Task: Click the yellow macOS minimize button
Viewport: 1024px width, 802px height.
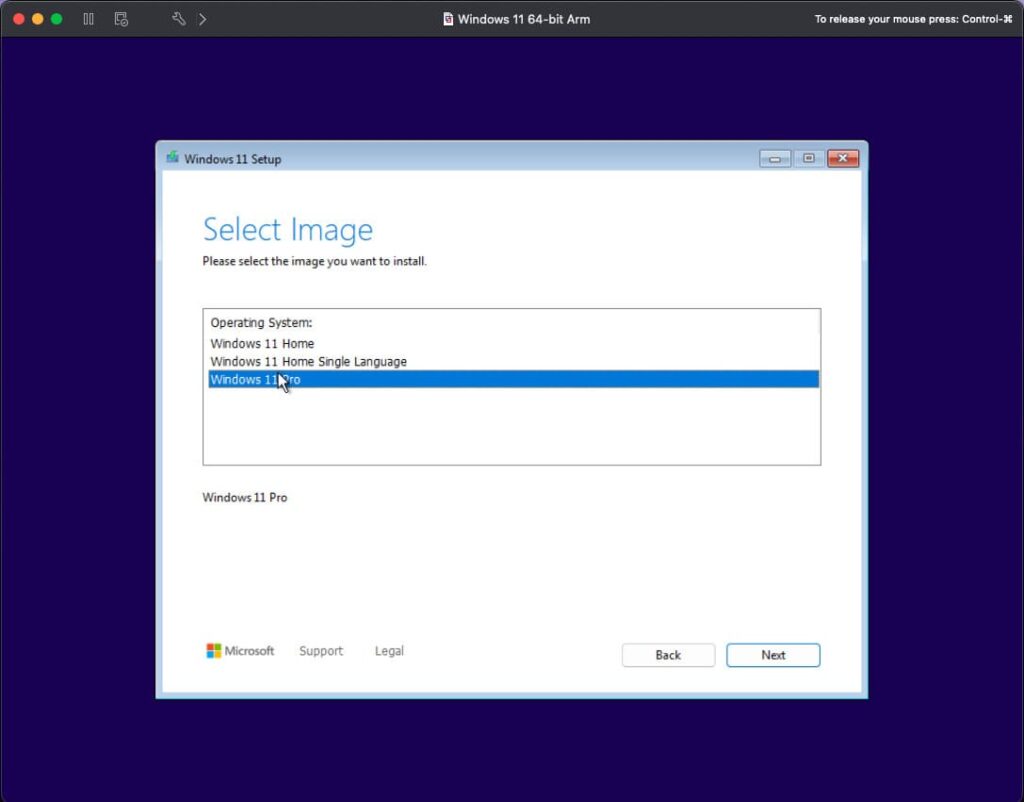Action: (x=38, y=19)
